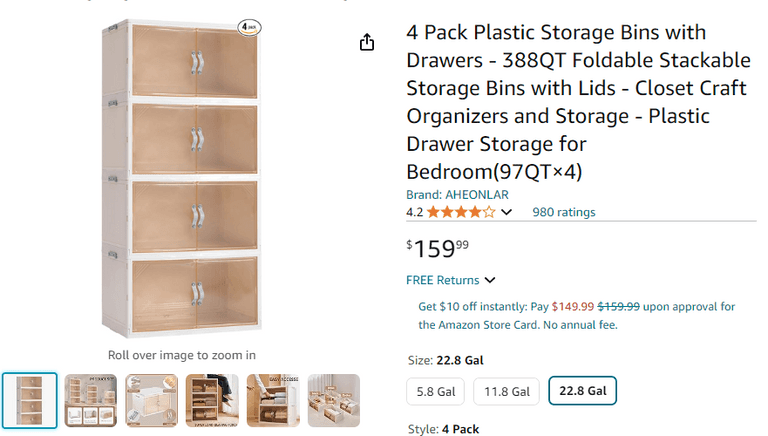Select the sixth thumbnail with scattered open bins

[x=333, y=401]
